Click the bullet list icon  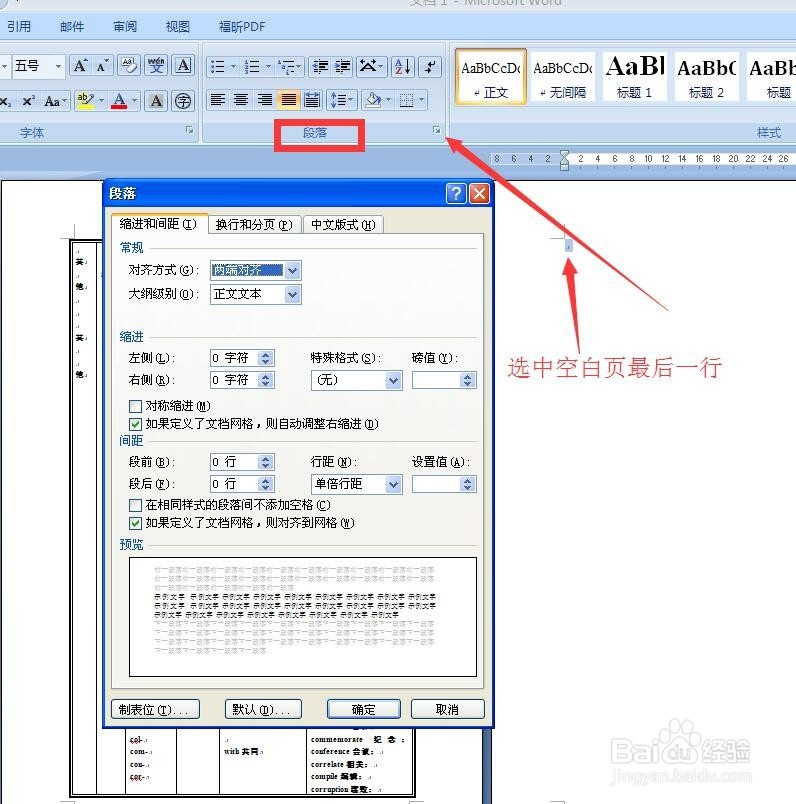218,67
